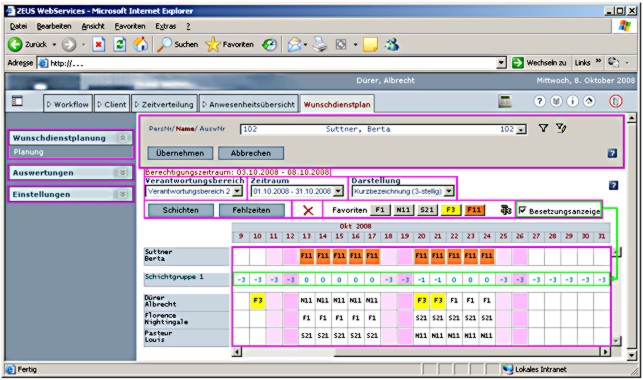Open the Bearbeiten menu
The image size is (643, 380).
(x=54, y=26)
